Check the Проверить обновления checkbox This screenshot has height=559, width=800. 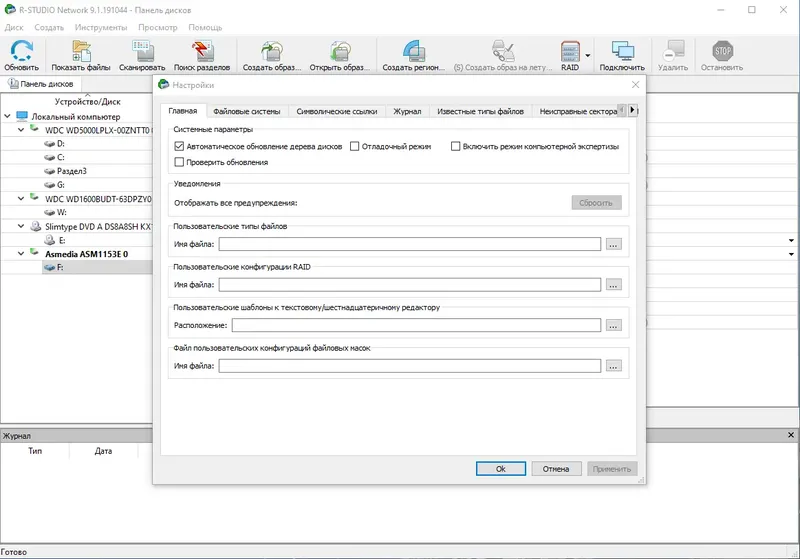coord(179,162)
